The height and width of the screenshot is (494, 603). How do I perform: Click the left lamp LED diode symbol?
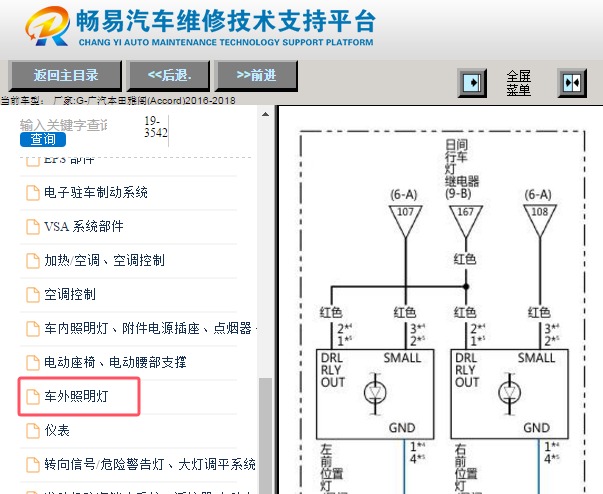375,393
